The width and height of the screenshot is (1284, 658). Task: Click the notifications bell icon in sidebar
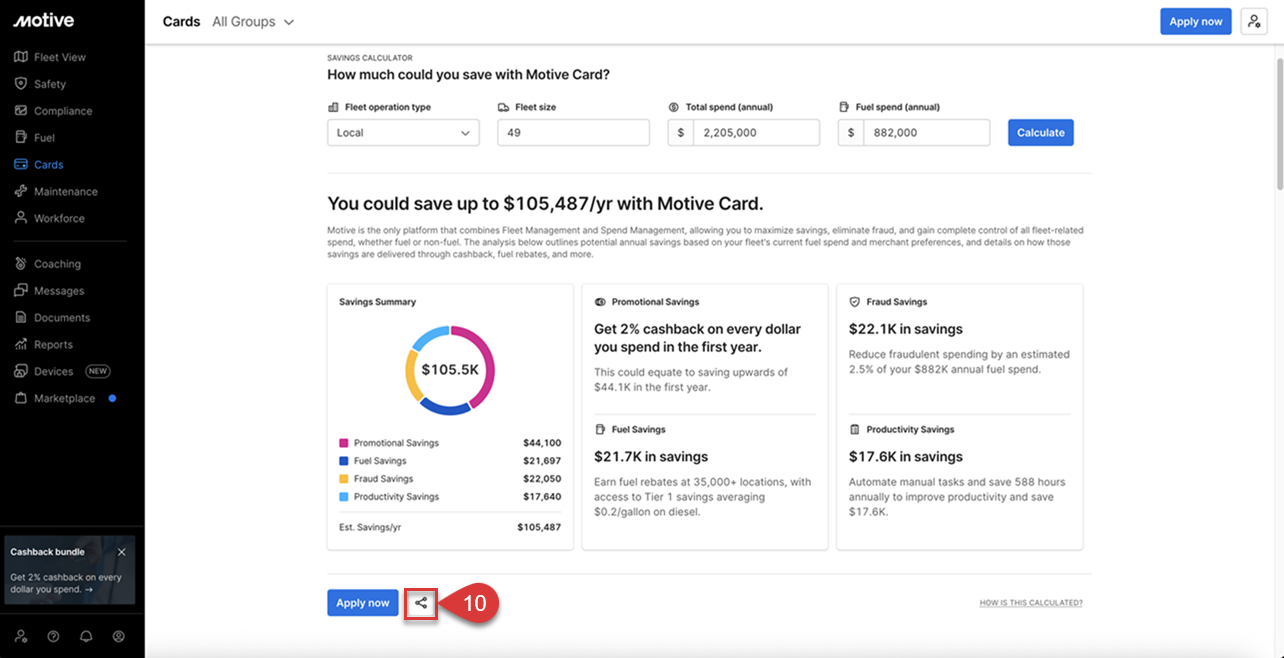[86, 636]
